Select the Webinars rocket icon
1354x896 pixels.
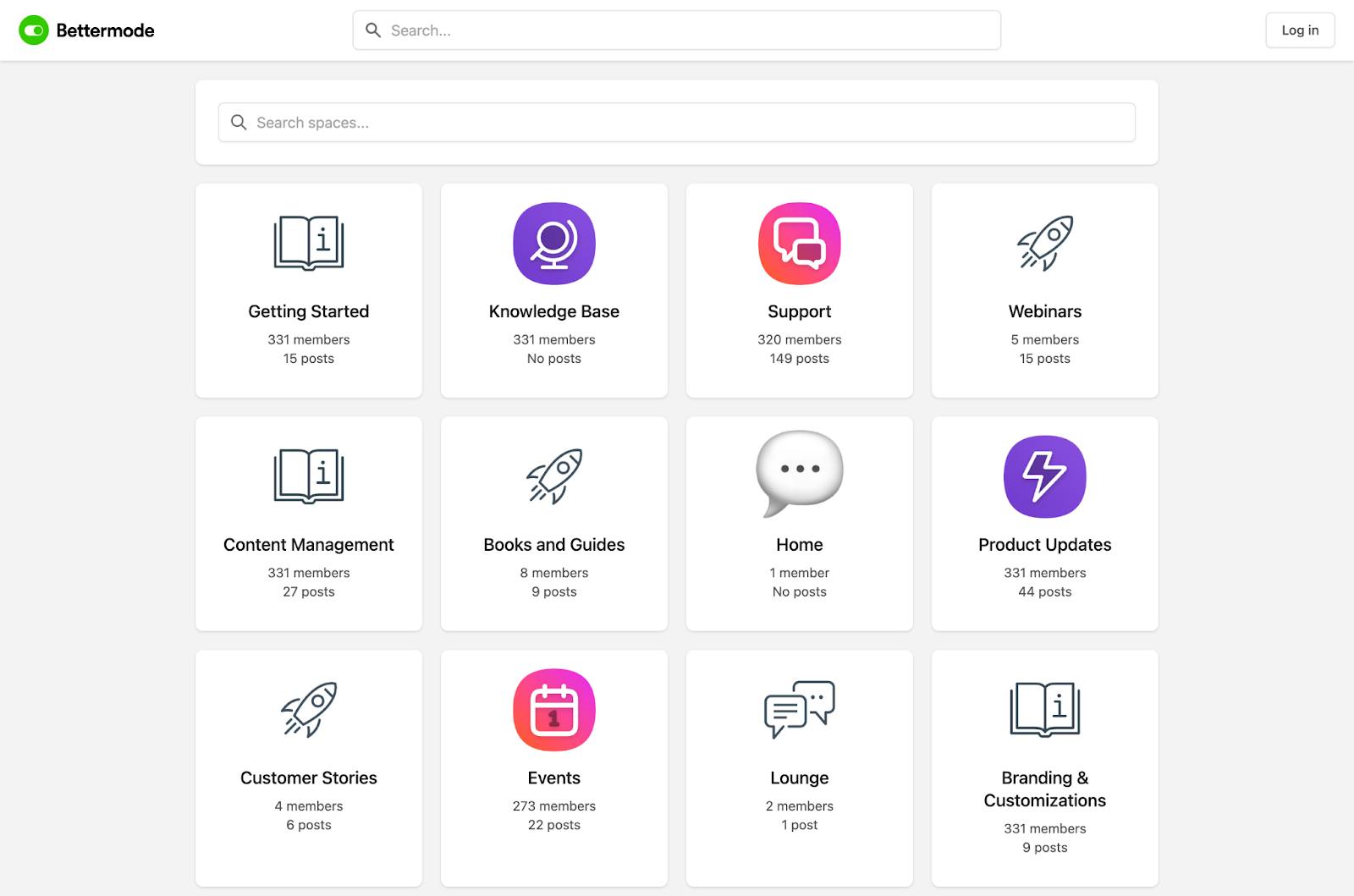[1045, 244]
